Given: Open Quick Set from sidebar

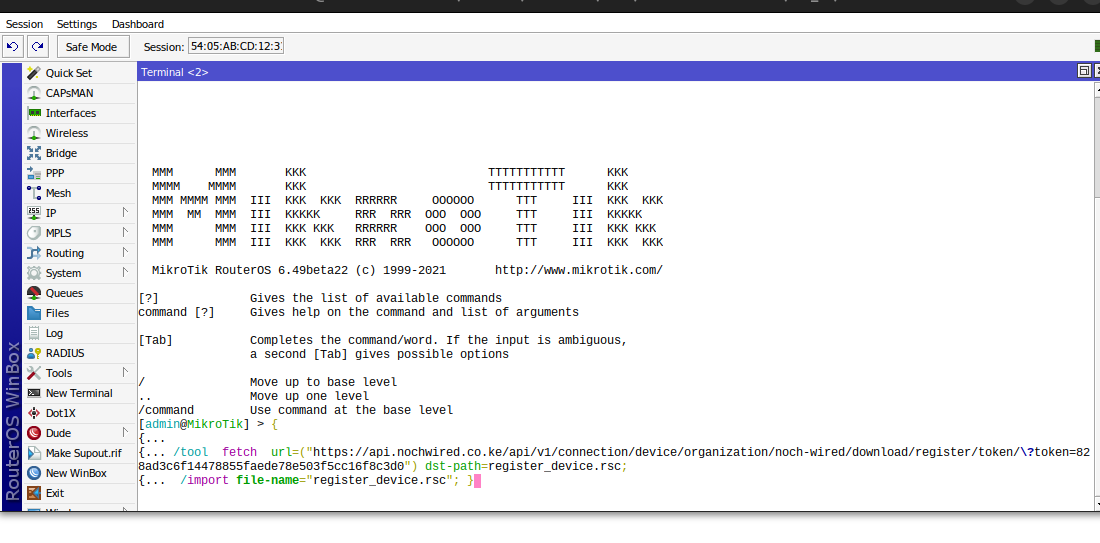Looking at the screenshot, I should 69,73.
